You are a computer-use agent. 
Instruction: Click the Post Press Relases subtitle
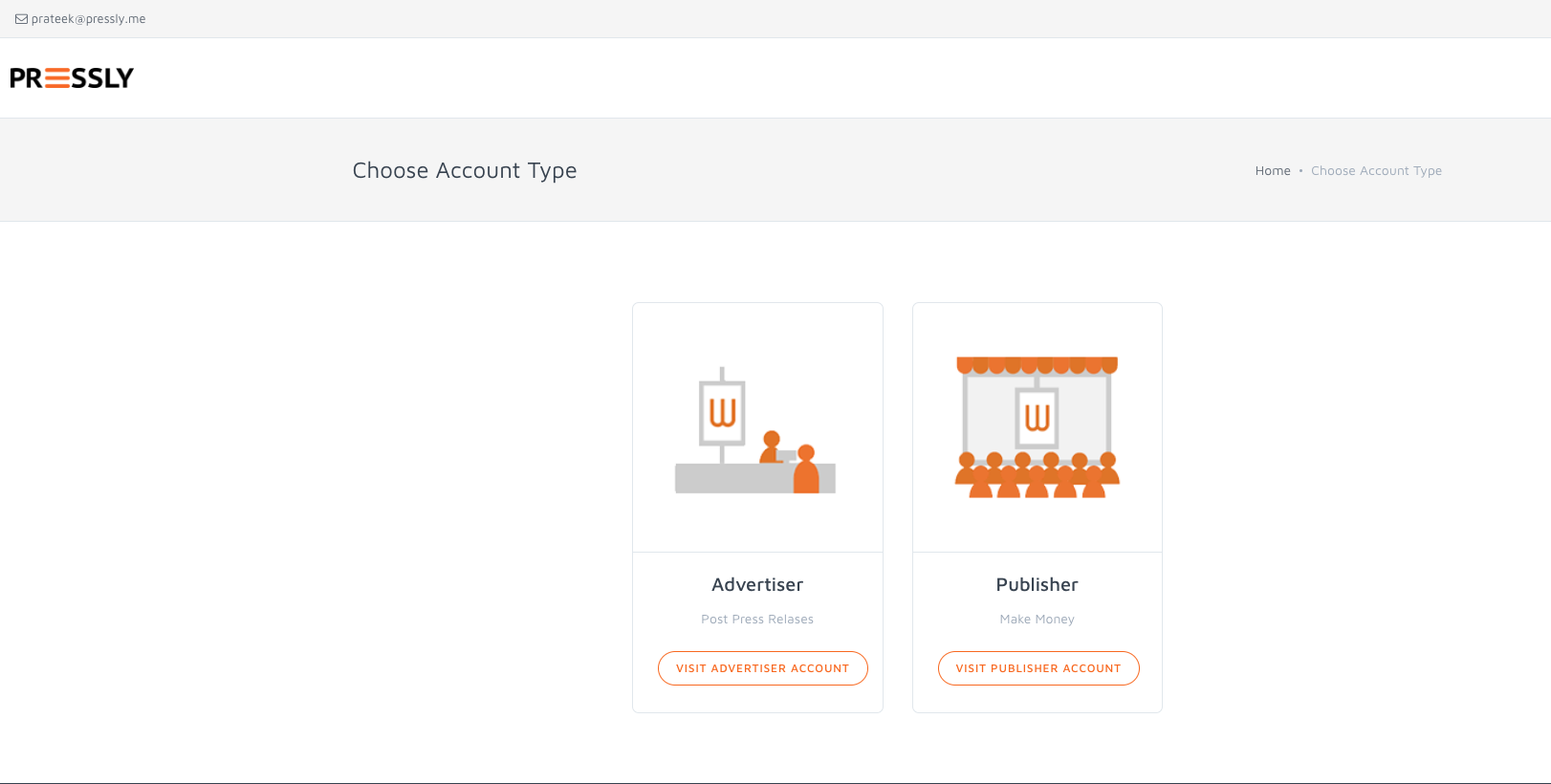point(757,620)
